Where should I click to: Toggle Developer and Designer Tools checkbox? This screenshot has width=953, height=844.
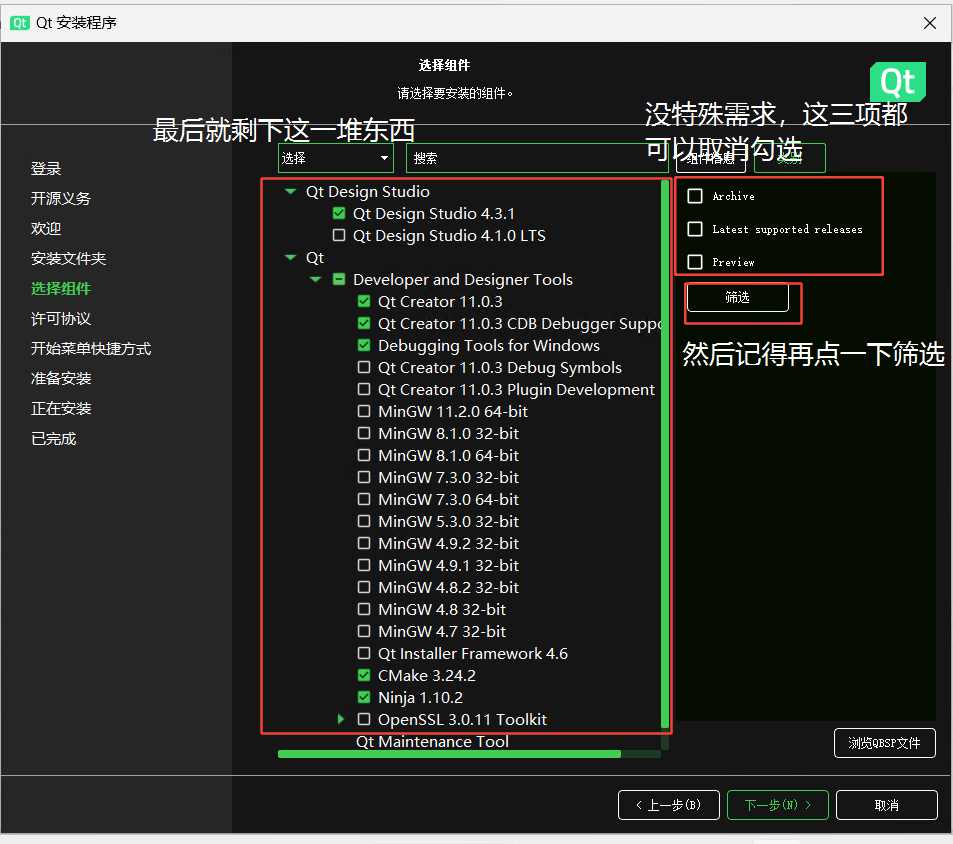[339, 280]
